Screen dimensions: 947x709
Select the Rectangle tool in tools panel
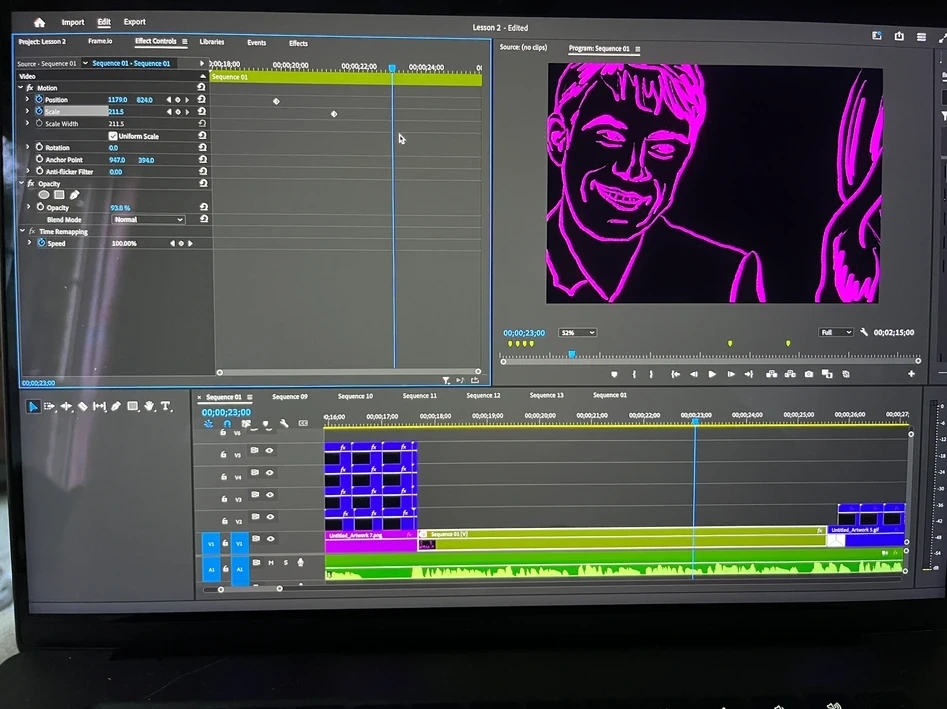(133, 406)
